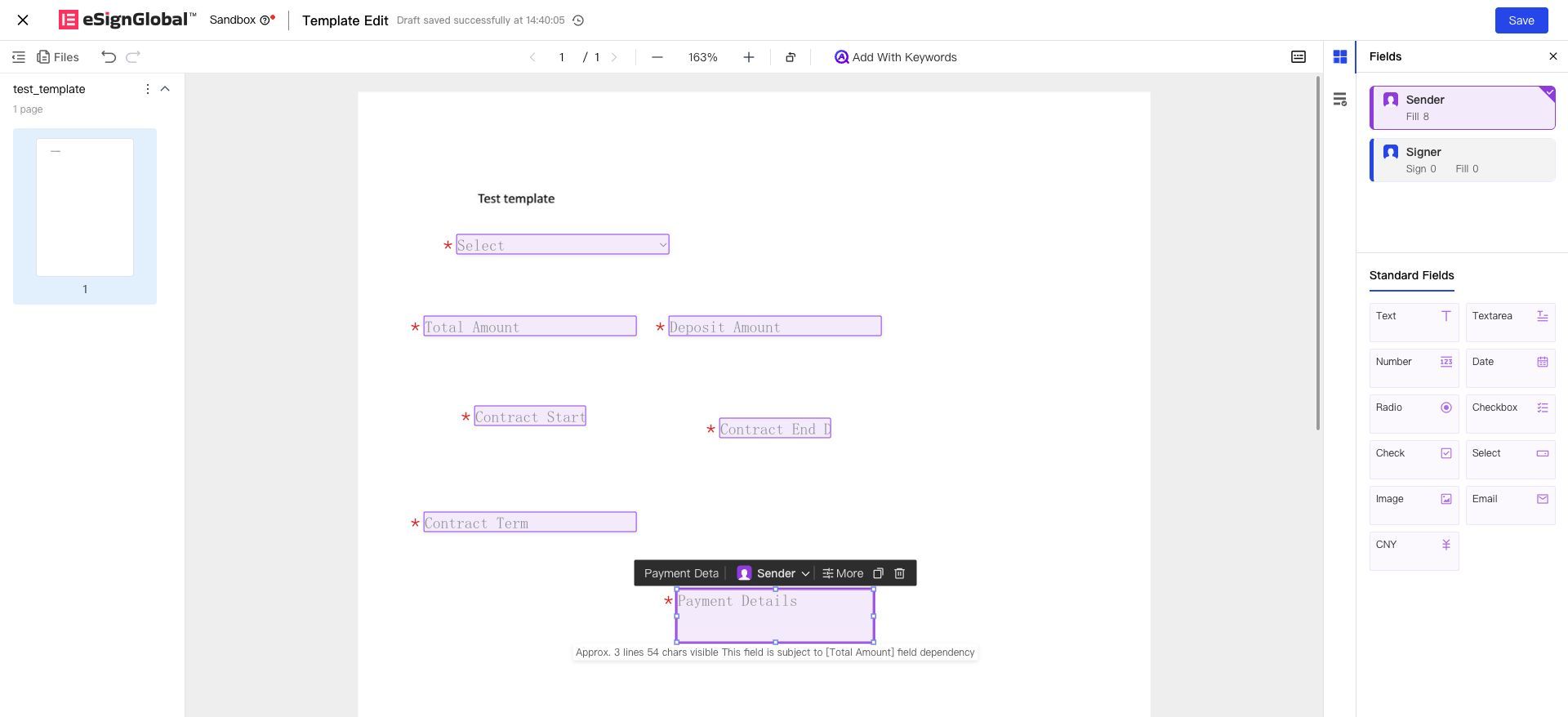This screenshot has height=717, width=1568.
Task: Click the Total Amount field
Action: [x=530, y=327]
